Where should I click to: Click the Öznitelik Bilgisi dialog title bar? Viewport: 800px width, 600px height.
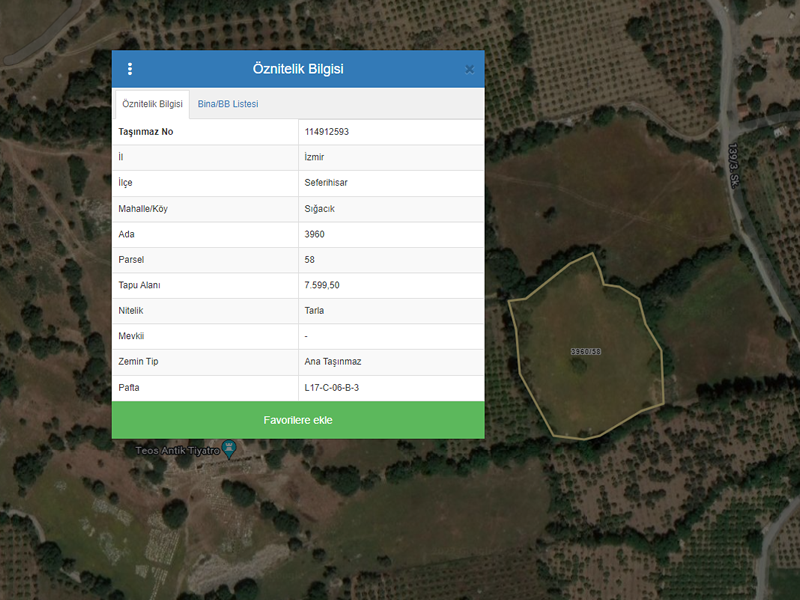coord(298,69)
